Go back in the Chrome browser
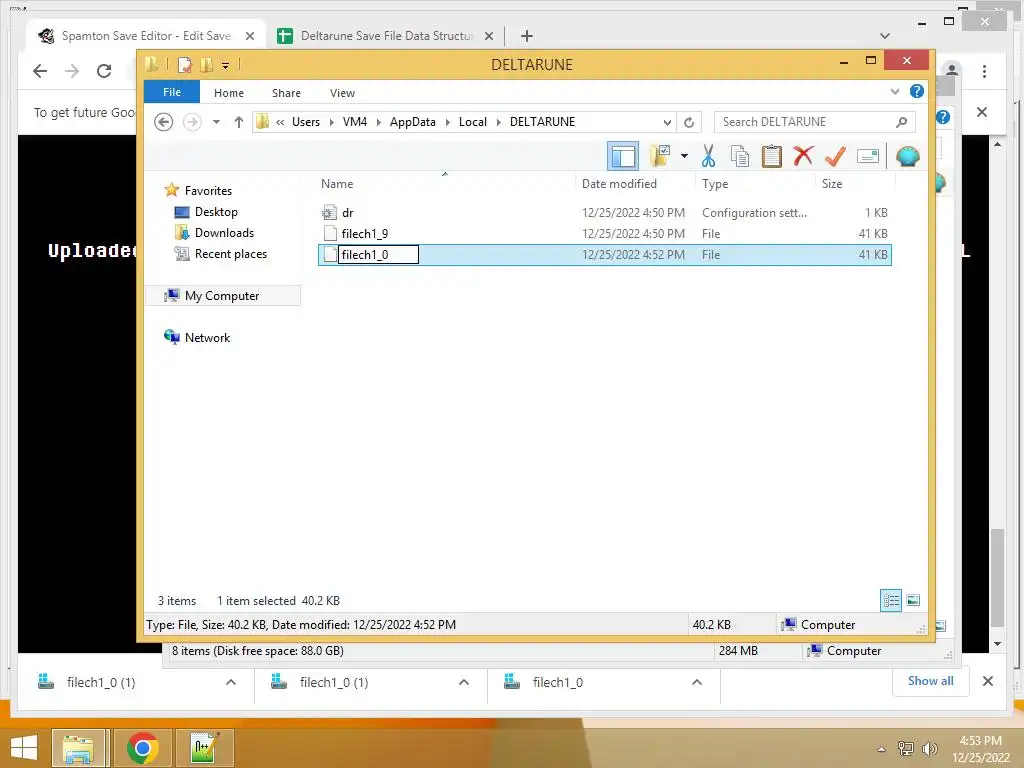Screen dimensions: 1024x768 (x=40, y=71)
